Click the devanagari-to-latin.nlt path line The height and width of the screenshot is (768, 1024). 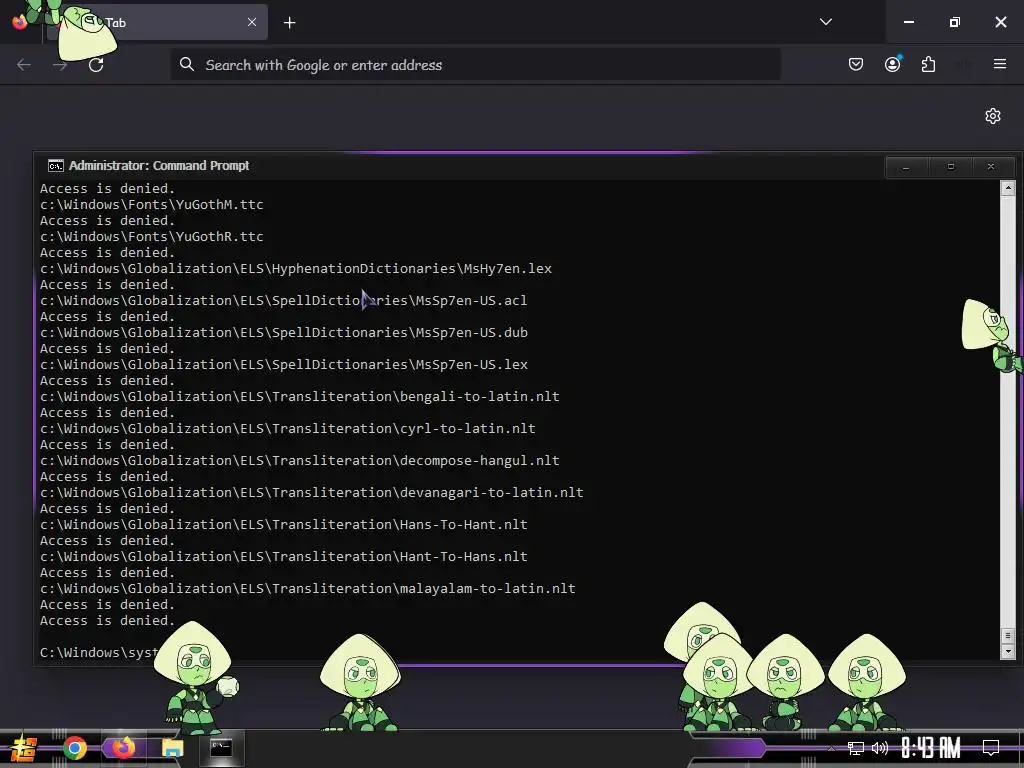[x=312, y=492]
